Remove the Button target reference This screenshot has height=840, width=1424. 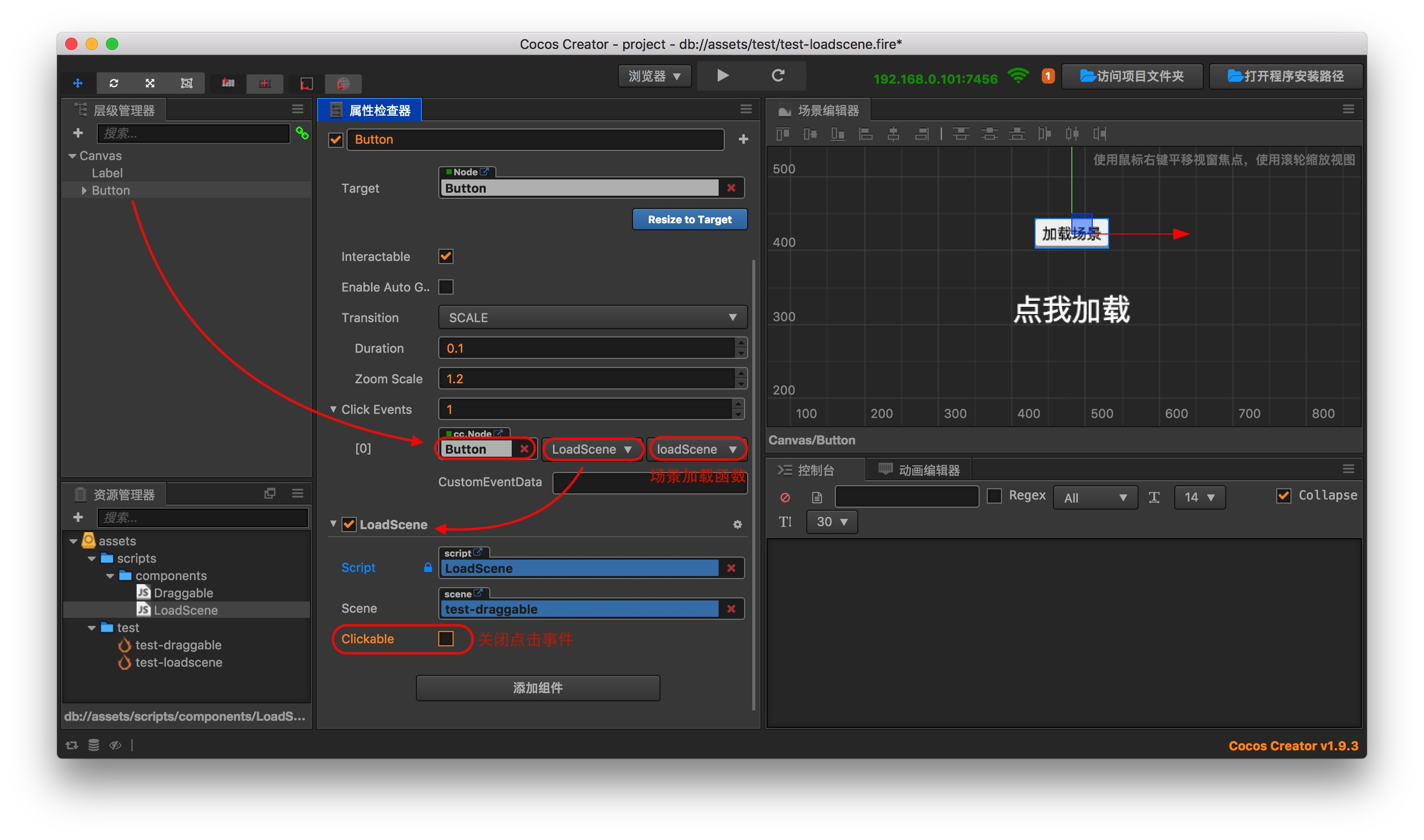click(x=731, y=188)
